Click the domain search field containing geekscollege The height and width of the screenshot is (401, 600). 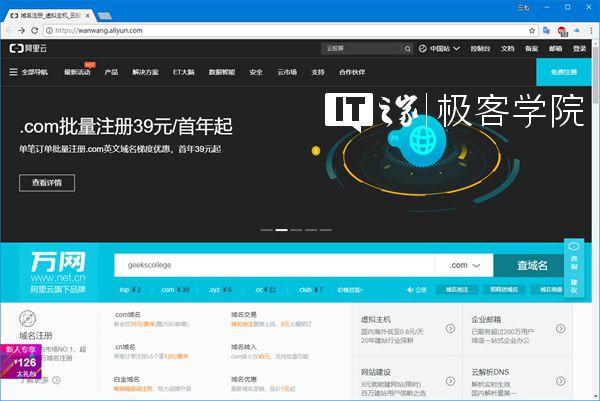click(x=274, y=265)
